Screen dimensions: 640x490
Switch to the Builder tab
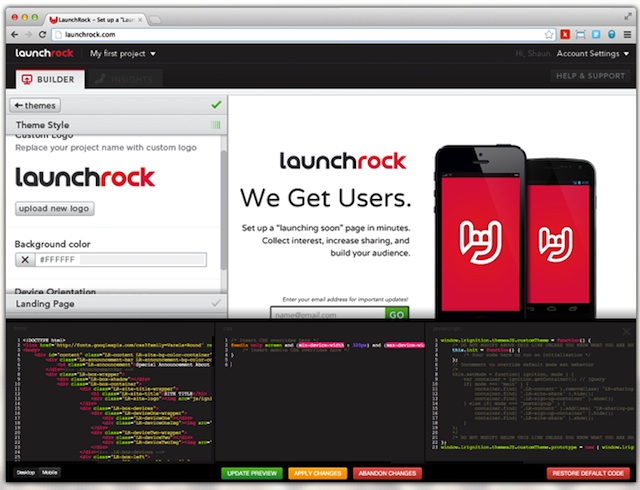click(50, 79)
